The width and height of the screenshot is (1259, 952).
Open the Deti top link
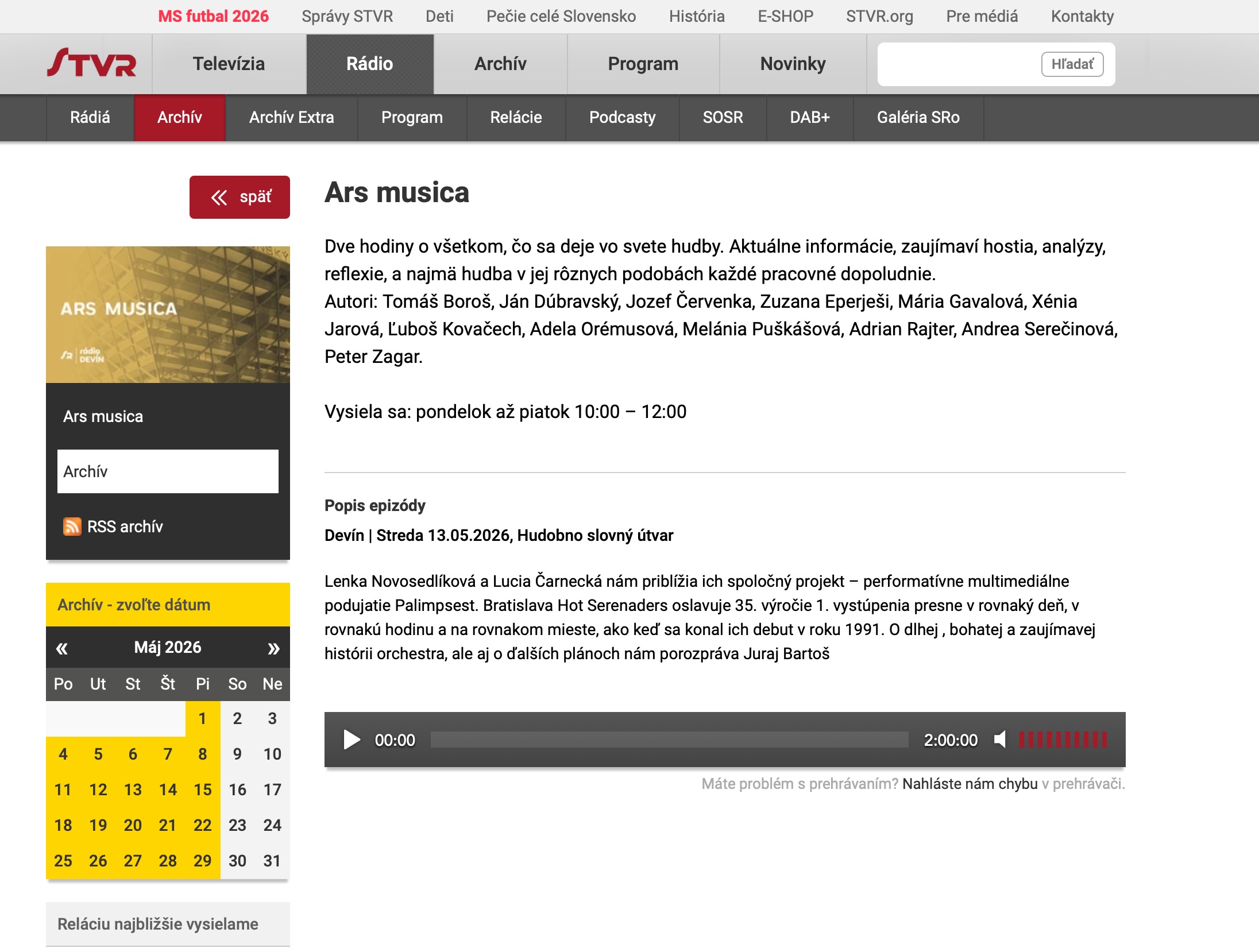pos(439,16)
